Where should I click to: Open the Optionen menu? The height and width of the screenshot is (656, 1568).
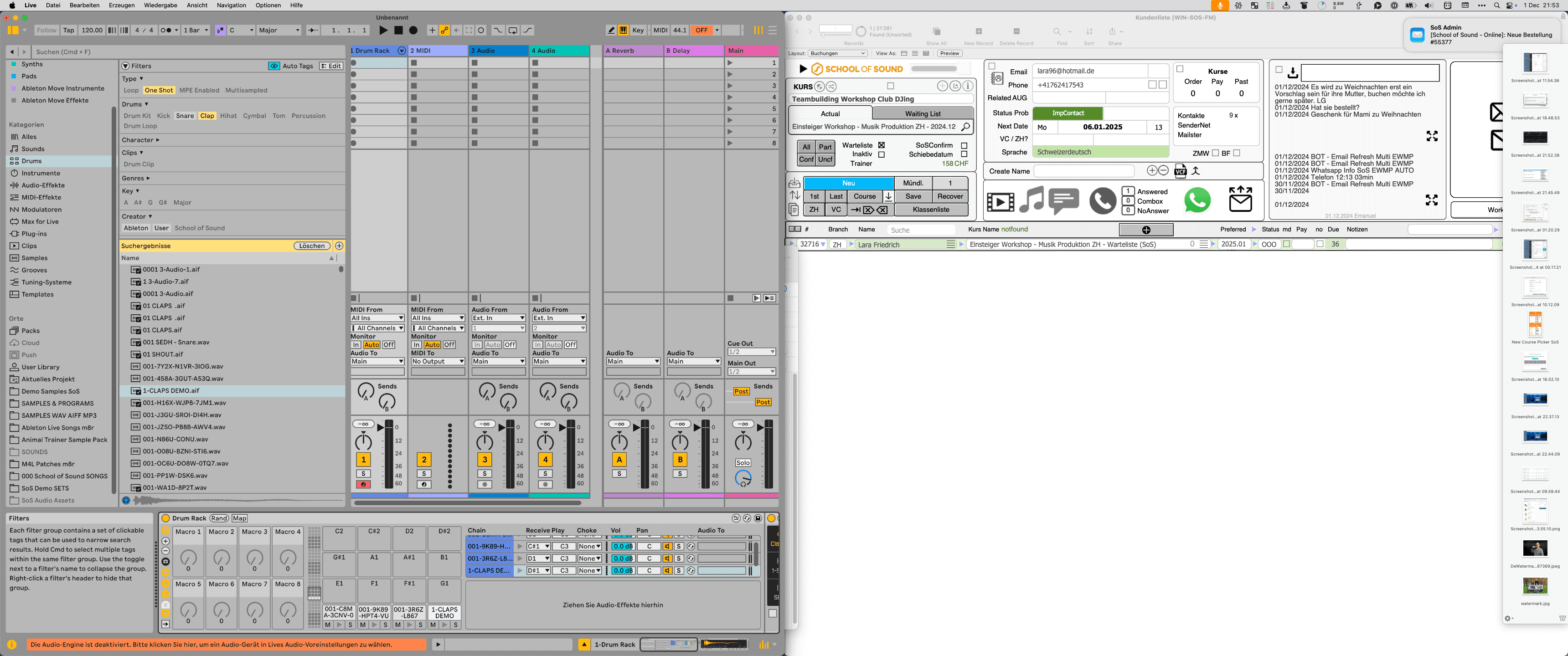tap(268, 5)
